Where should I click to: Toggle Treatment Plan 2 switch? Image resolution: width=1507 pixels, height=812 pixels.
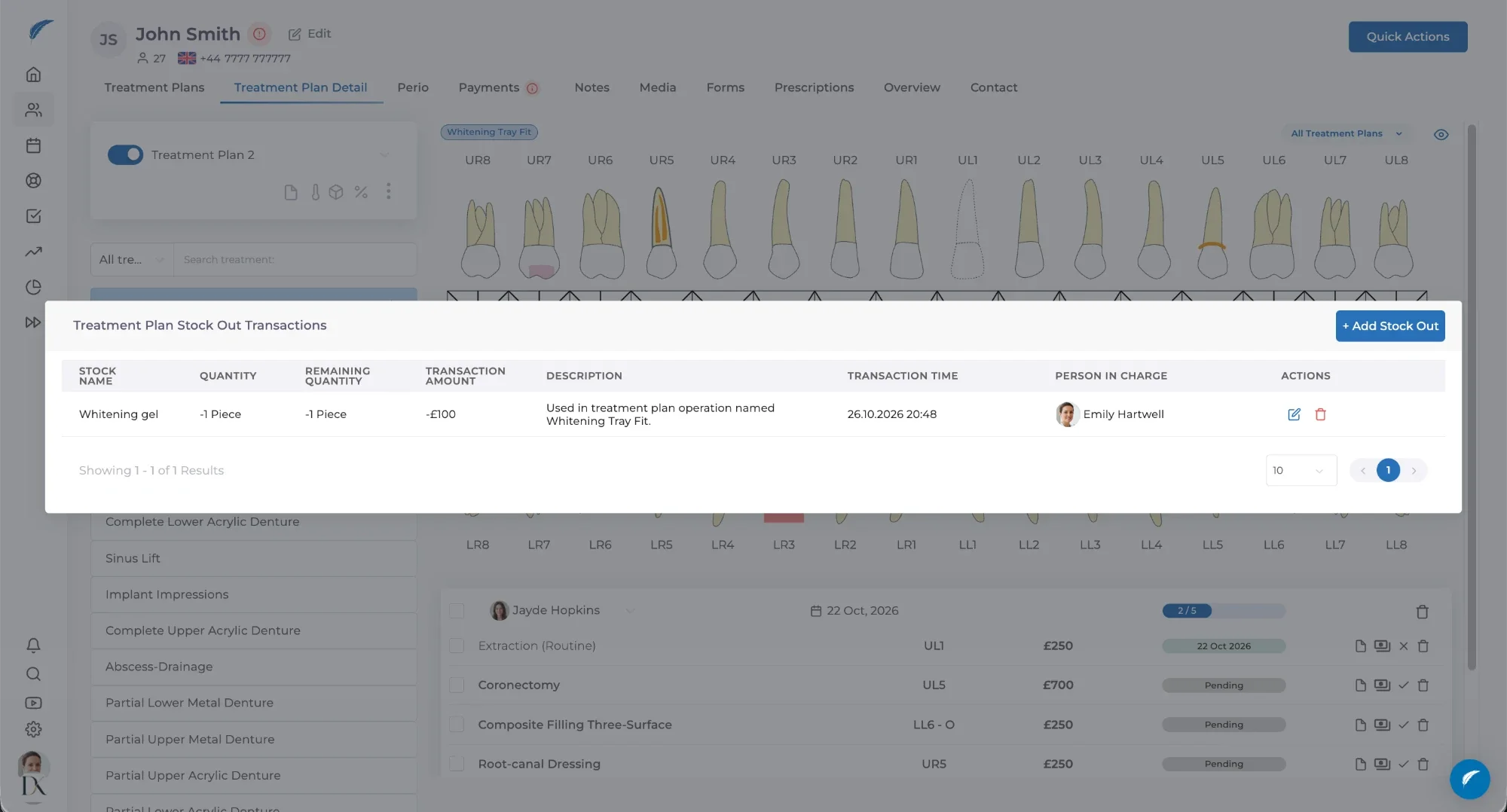(125, 154)
